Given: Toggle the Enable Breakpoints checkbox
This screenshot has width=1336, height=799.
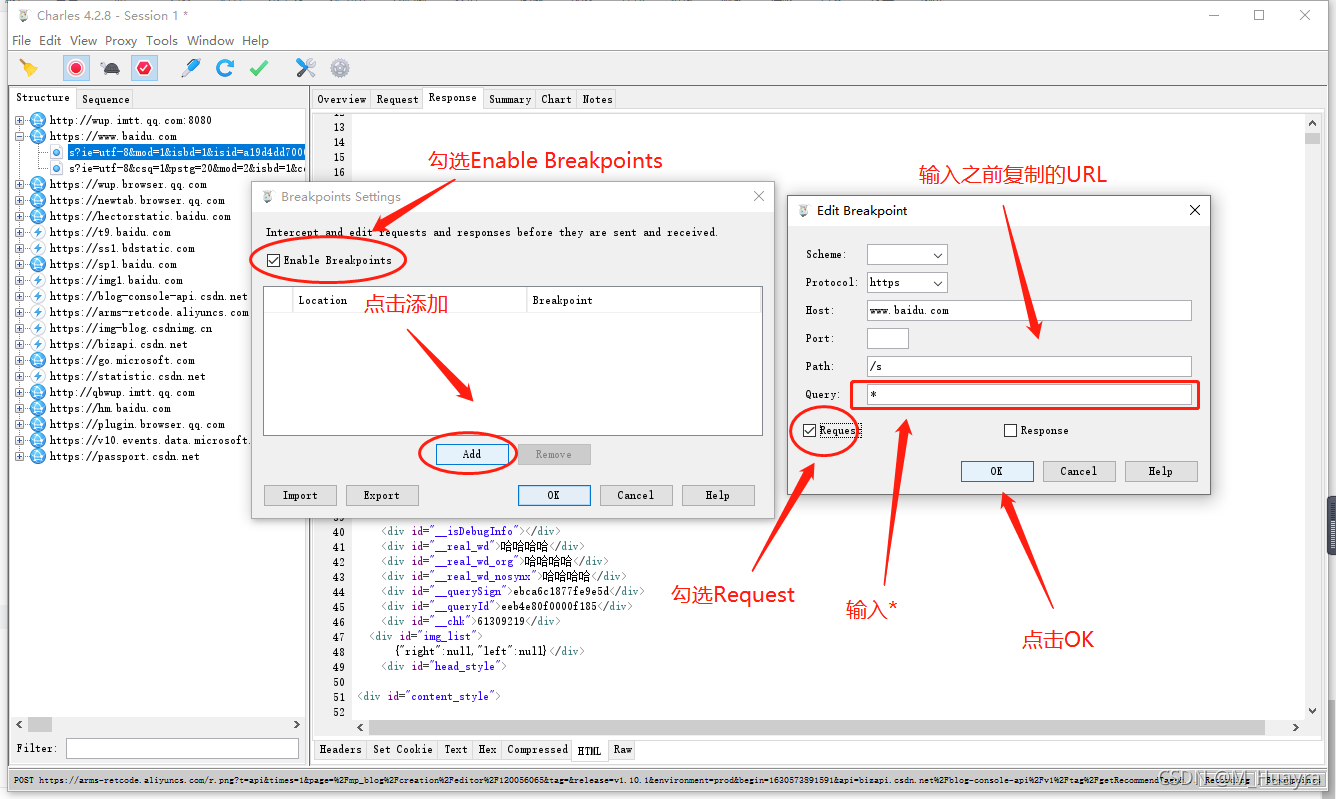Looking at the screenshot, I should coord(273,260).
